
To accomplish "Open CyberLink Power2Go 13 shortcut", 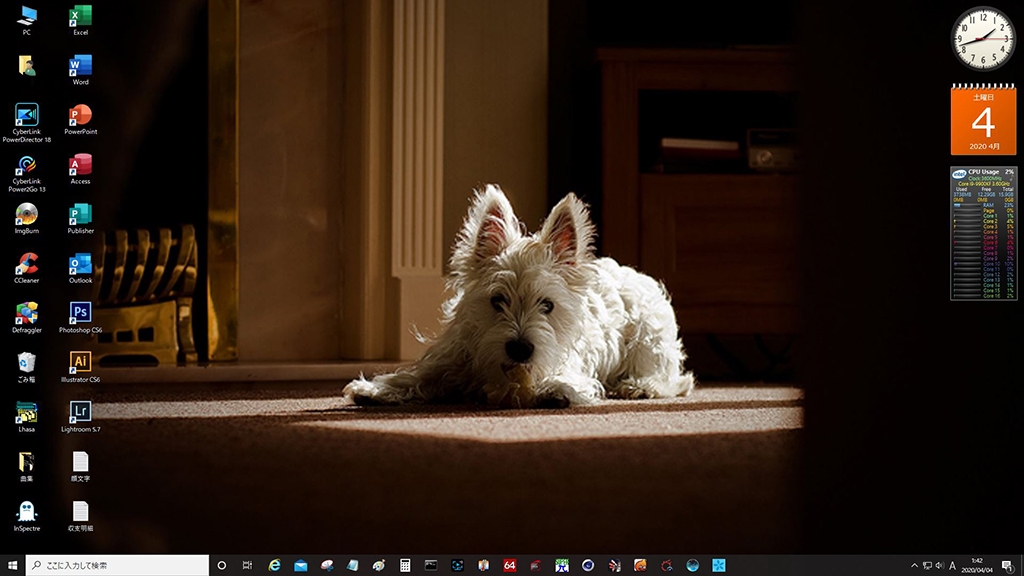I will point(26,173).
